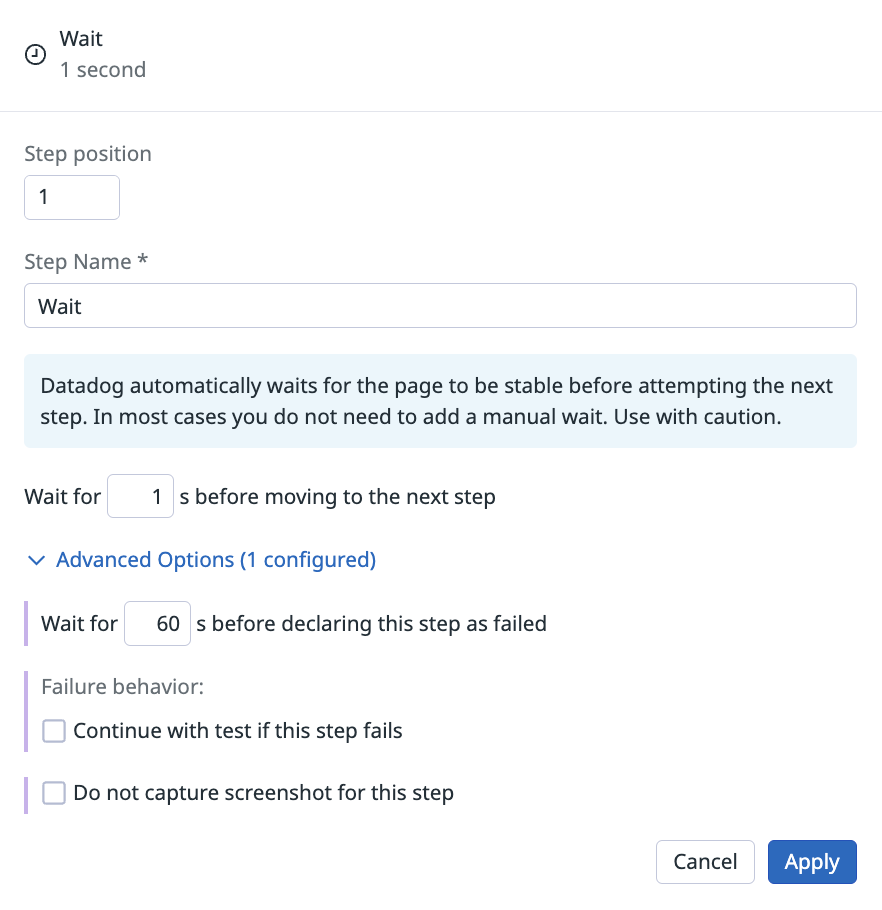
Task: Click the Failure behavior label
Action: coord(122,687)
